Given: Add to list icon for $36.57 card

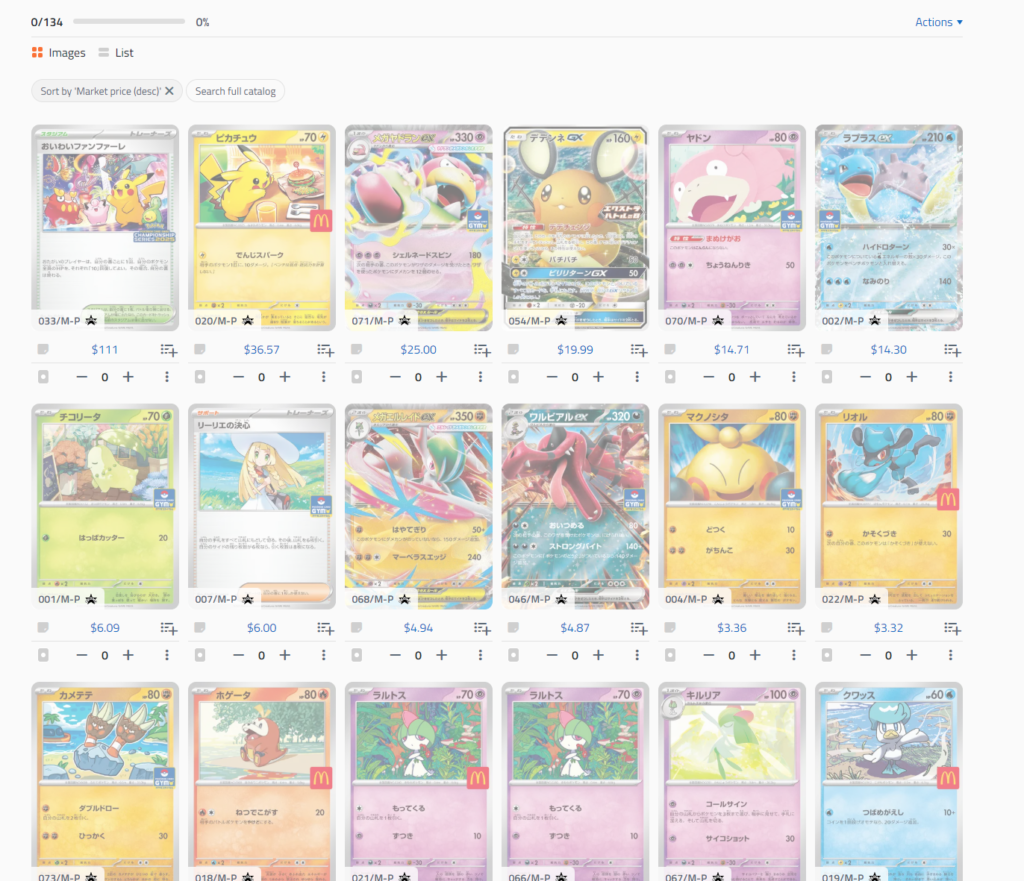Looking at the screenshot, I should point(325,350).
